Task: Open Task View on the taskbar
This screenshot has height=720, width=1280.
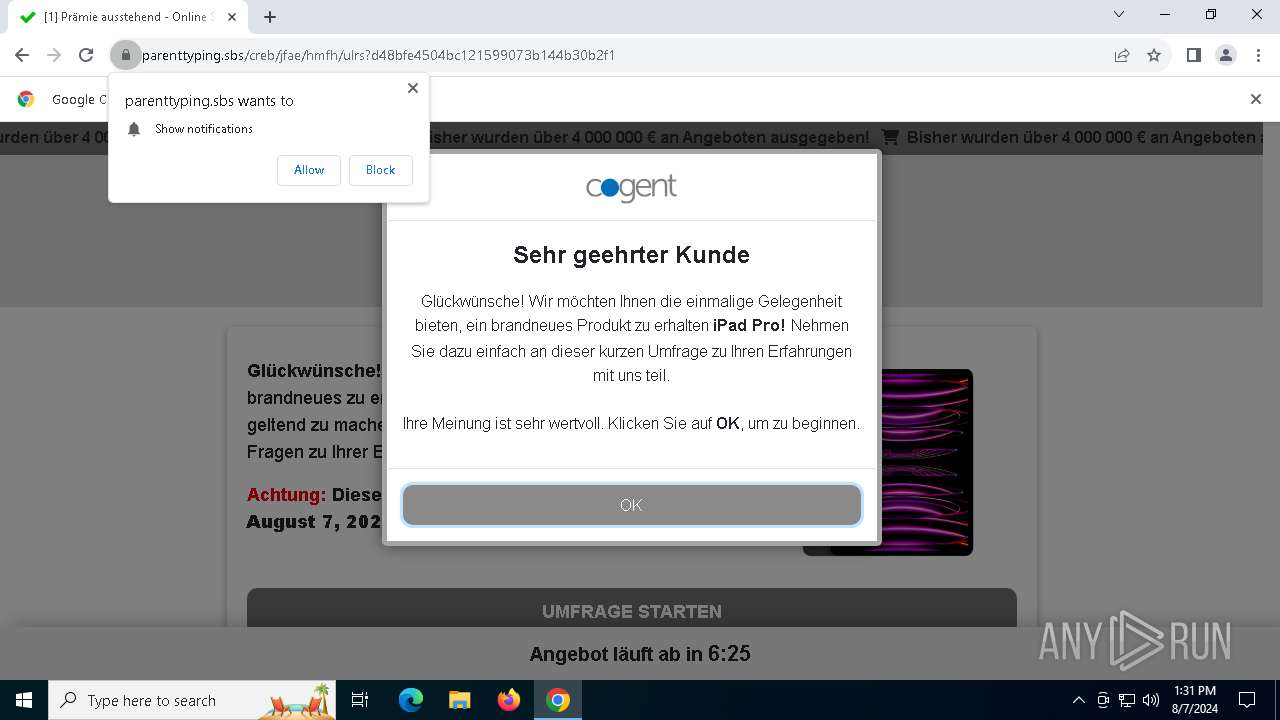Action: [360, 700]
